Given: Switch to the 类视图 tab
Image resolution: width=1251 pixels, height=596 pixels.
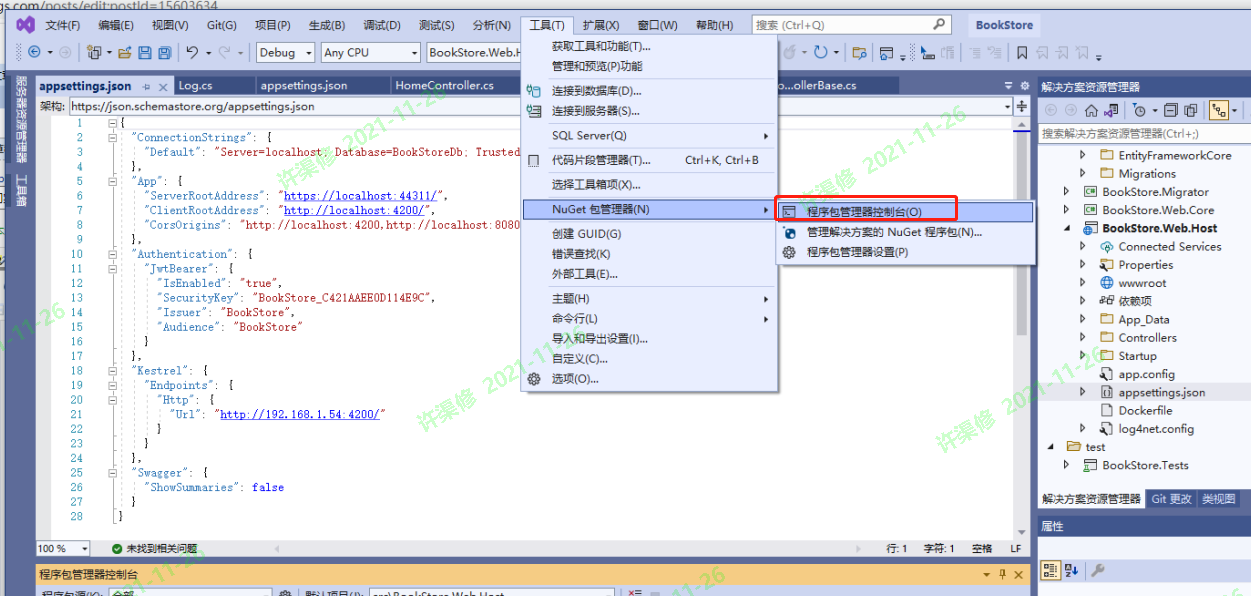Looking at the screenshot, I should (1219, 499).
